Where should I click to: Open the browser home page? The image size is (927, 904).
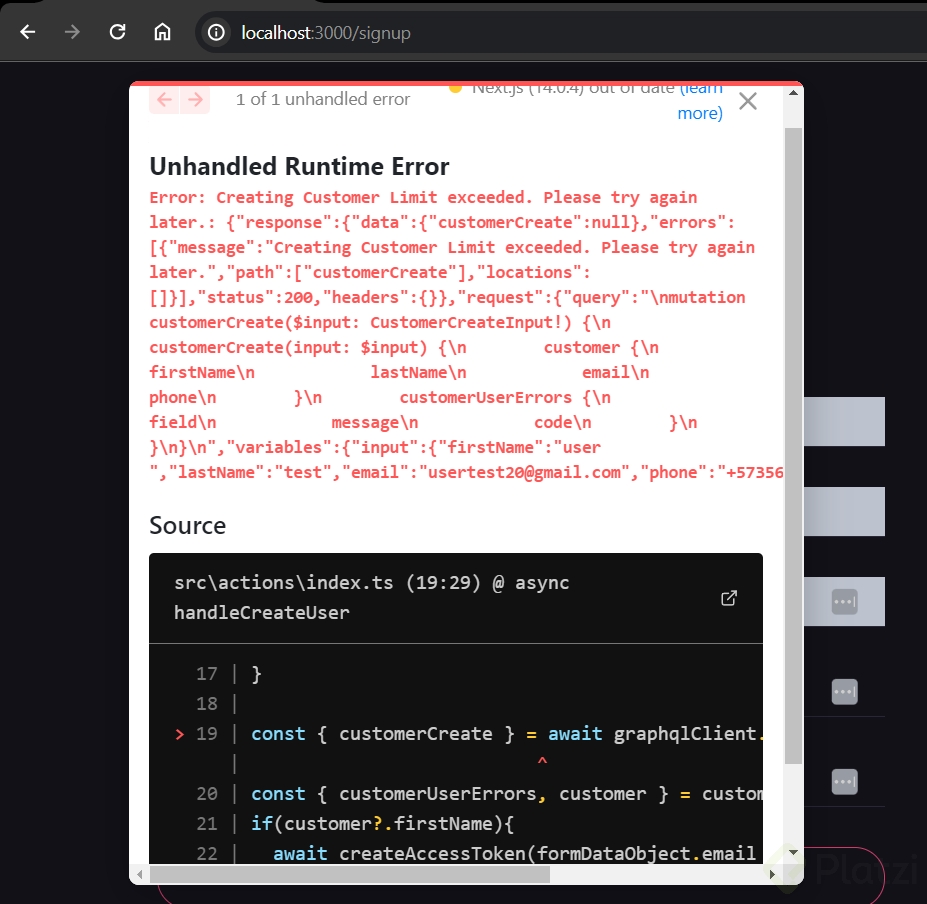pos(162,32)
